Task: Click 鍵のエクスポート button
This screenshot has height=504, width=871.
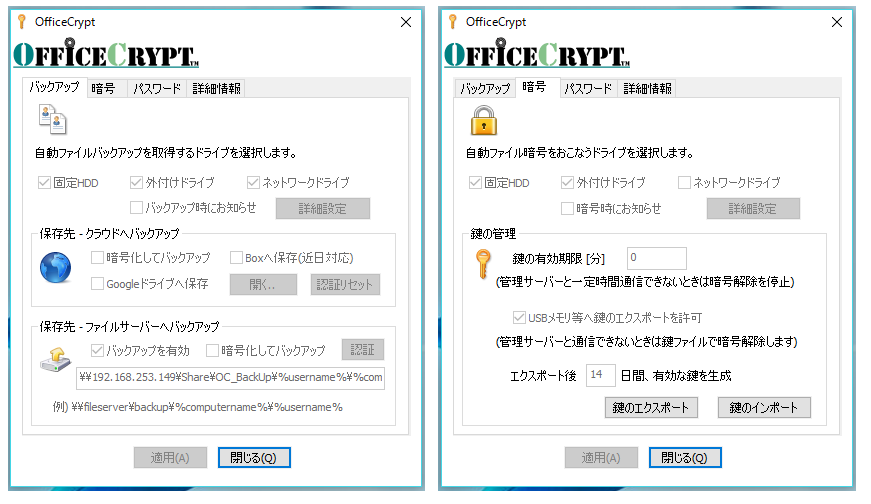Action: coord(651,407)
